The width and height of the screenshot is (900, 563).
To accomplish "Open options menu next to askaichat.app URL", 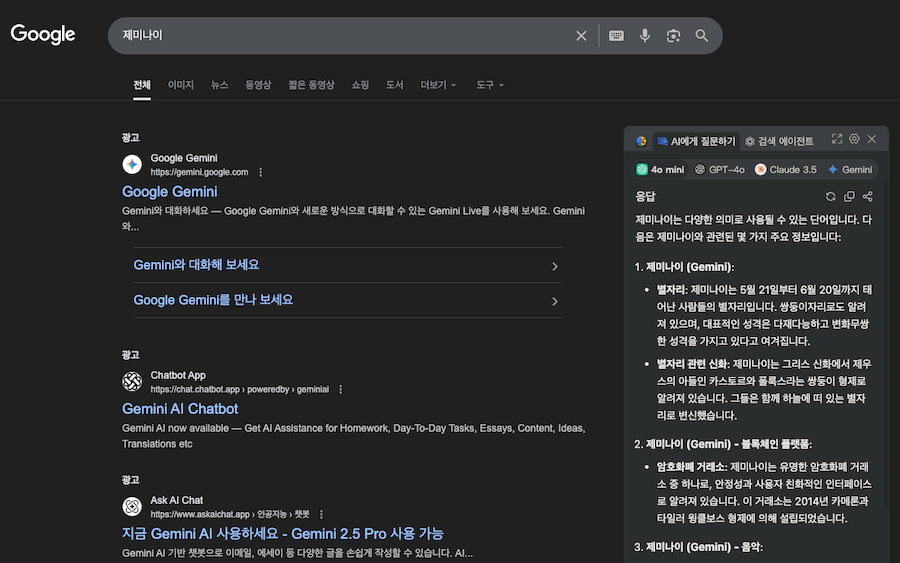I will (x=321, y=514).
